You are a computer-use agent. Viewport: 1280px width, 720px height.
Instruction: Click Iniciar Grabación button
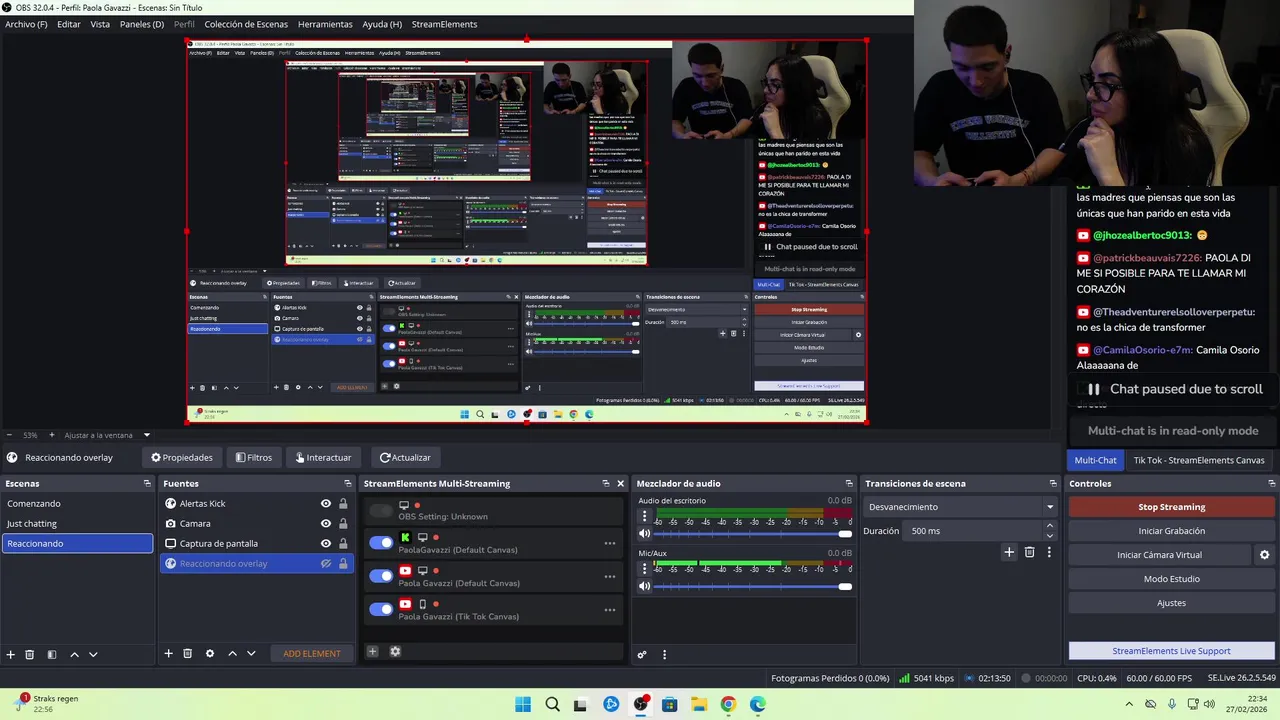pos(1171,531)
